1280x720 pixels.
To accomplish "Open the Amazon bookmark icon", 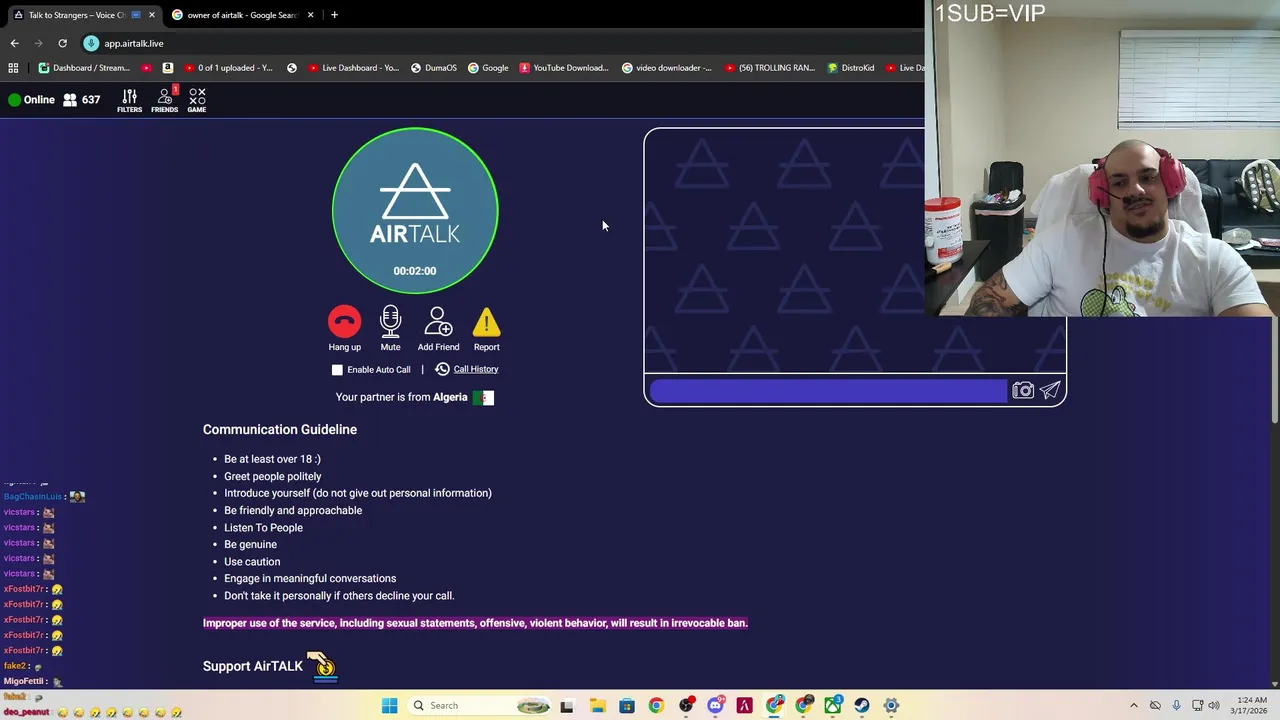I will click(167, 68).
